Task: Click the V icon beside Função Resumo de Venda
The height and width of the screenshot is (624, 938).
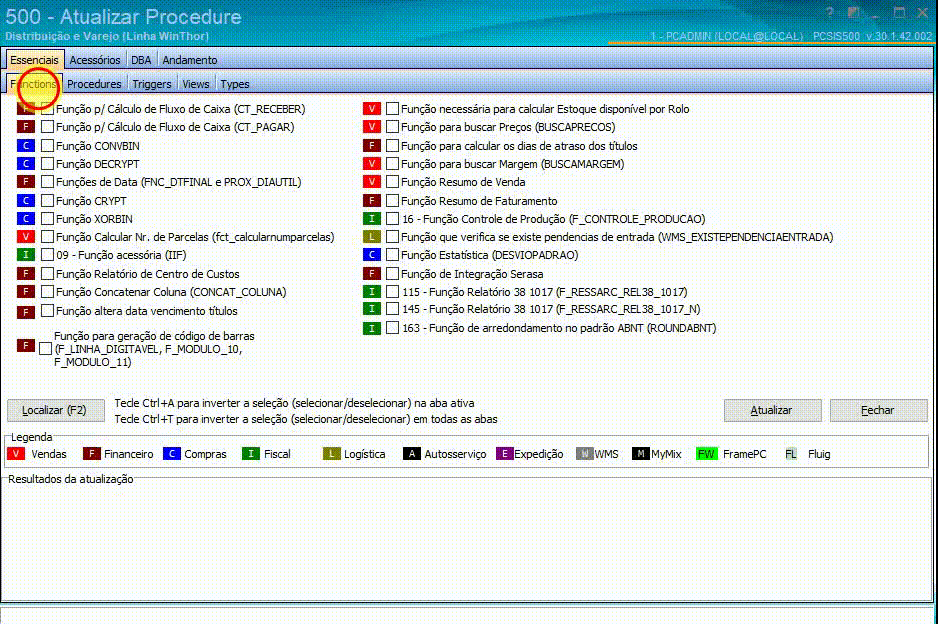Action: 371,181
